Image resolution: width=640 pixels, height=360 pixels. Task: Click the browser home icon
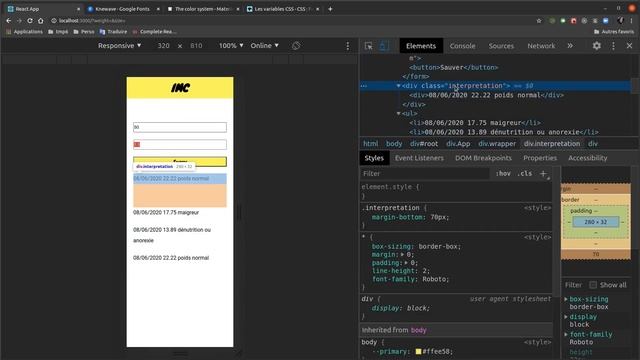click(40, 20)
